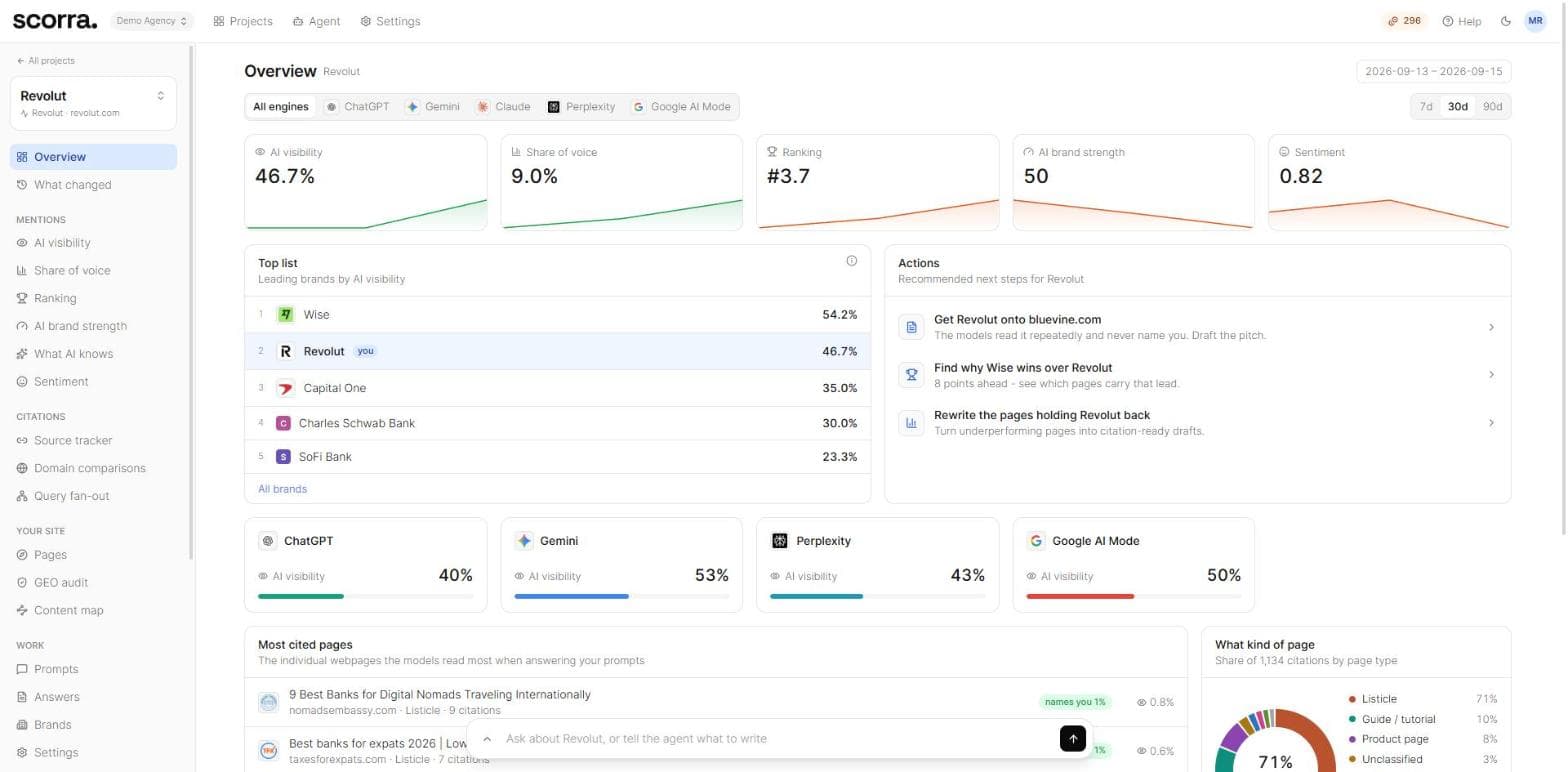Switch range to 7d

[1426, 107]
